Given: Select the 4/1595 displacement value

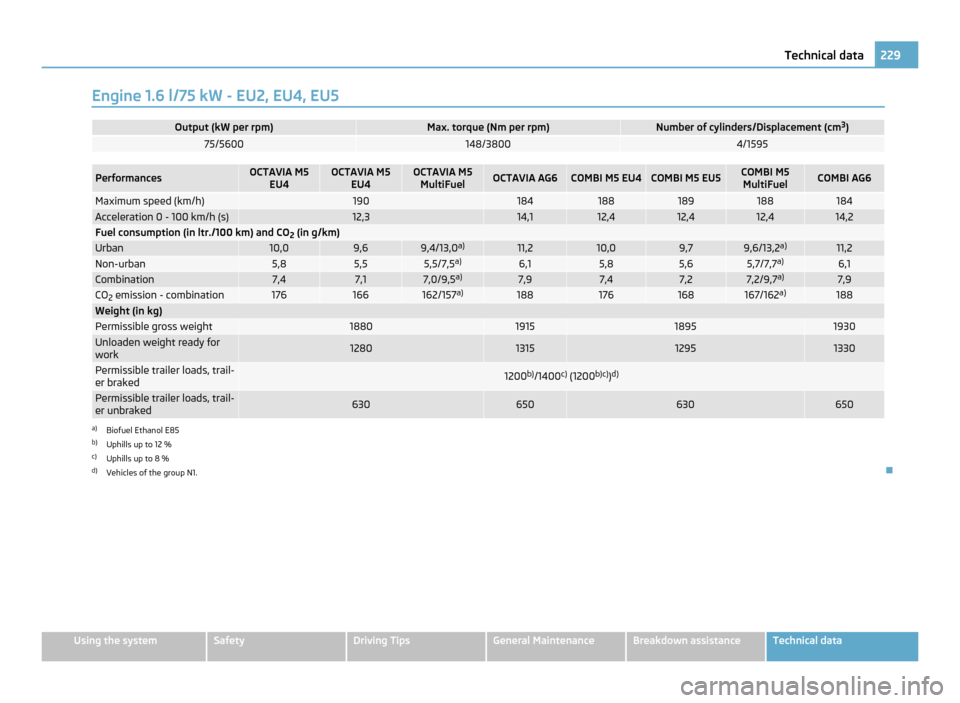Looking at the screenshot, I should (x=752, y=144).
